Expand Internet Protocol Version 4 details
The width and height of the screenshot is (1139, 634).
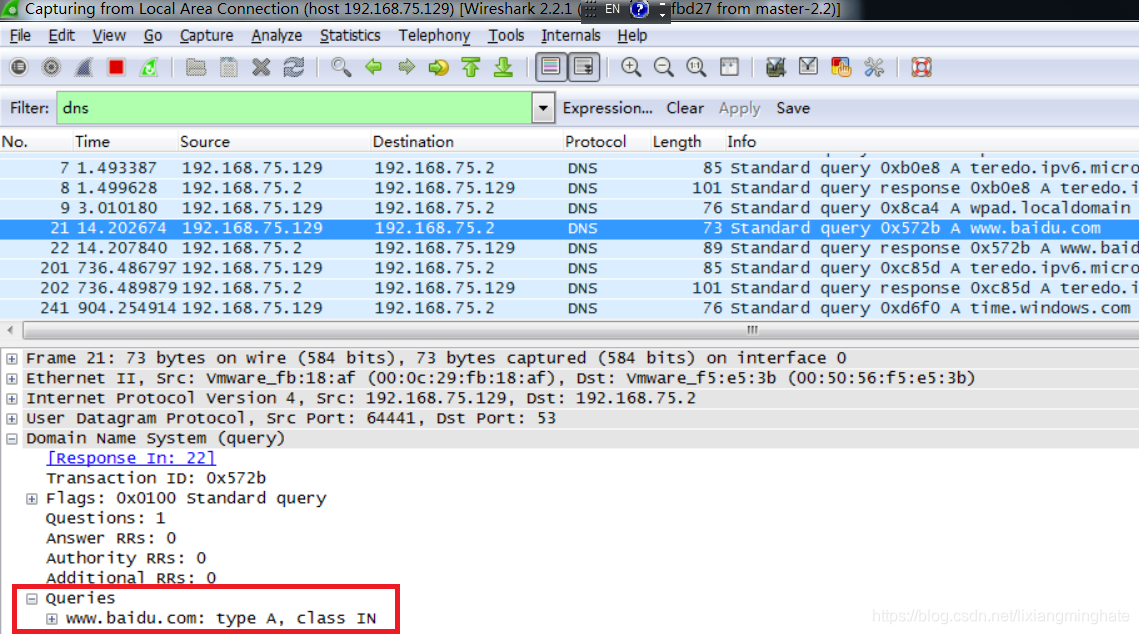pos(12,399)
